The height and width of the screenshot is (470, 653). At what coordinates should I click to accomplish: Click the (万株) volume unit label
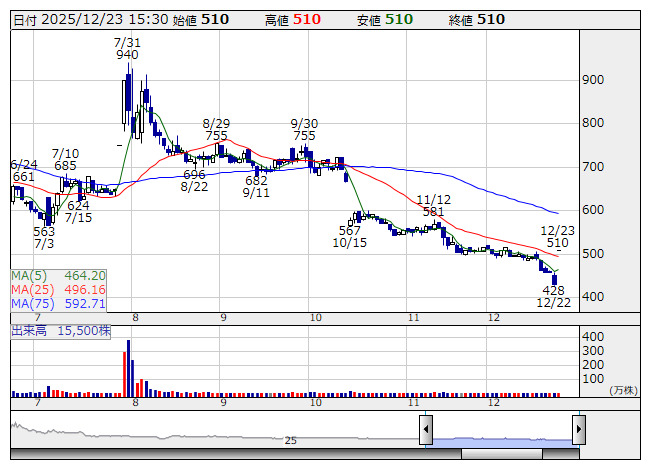623,390
